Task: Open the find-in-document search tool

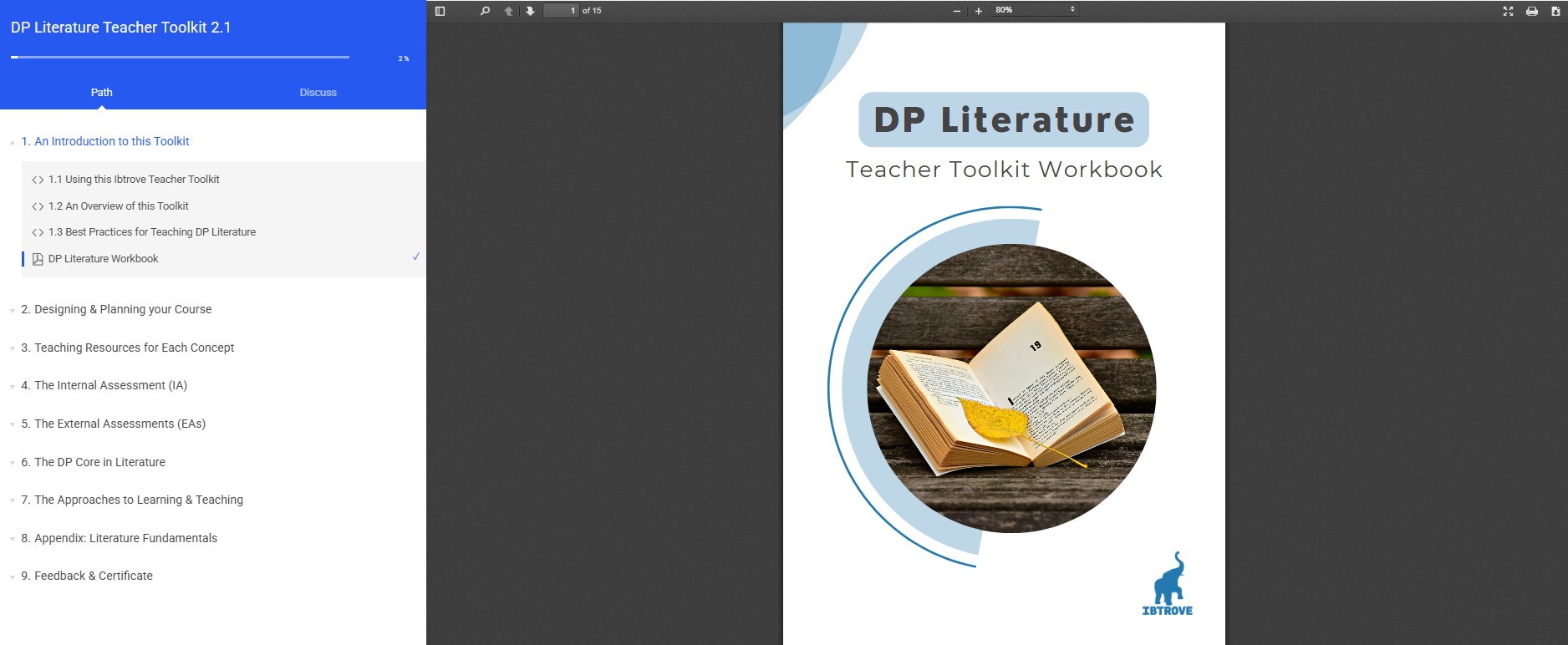Action: (485, 11)
